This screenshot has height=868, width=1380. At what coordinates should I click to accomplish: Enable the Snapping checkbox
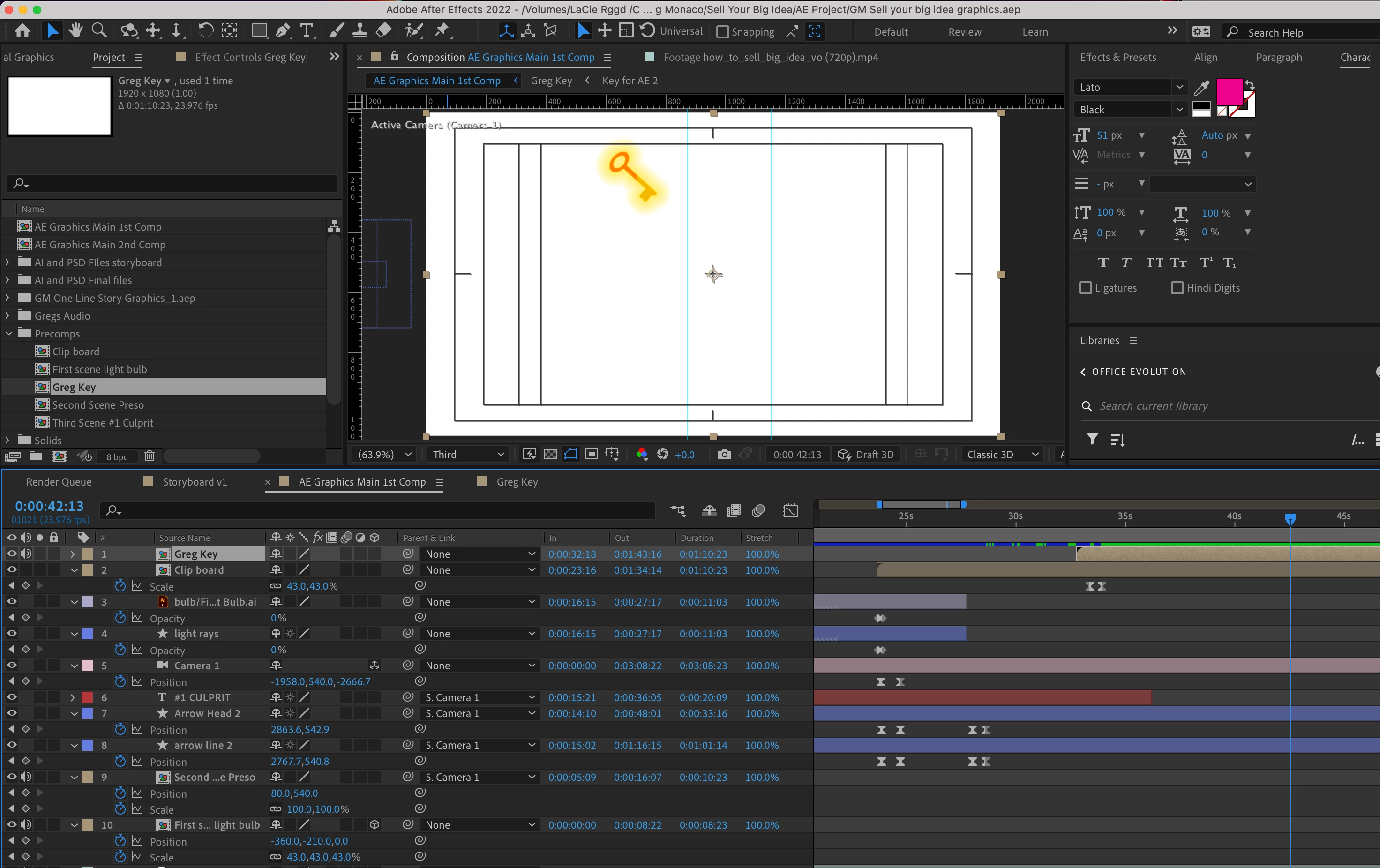[x=723, y=32]
